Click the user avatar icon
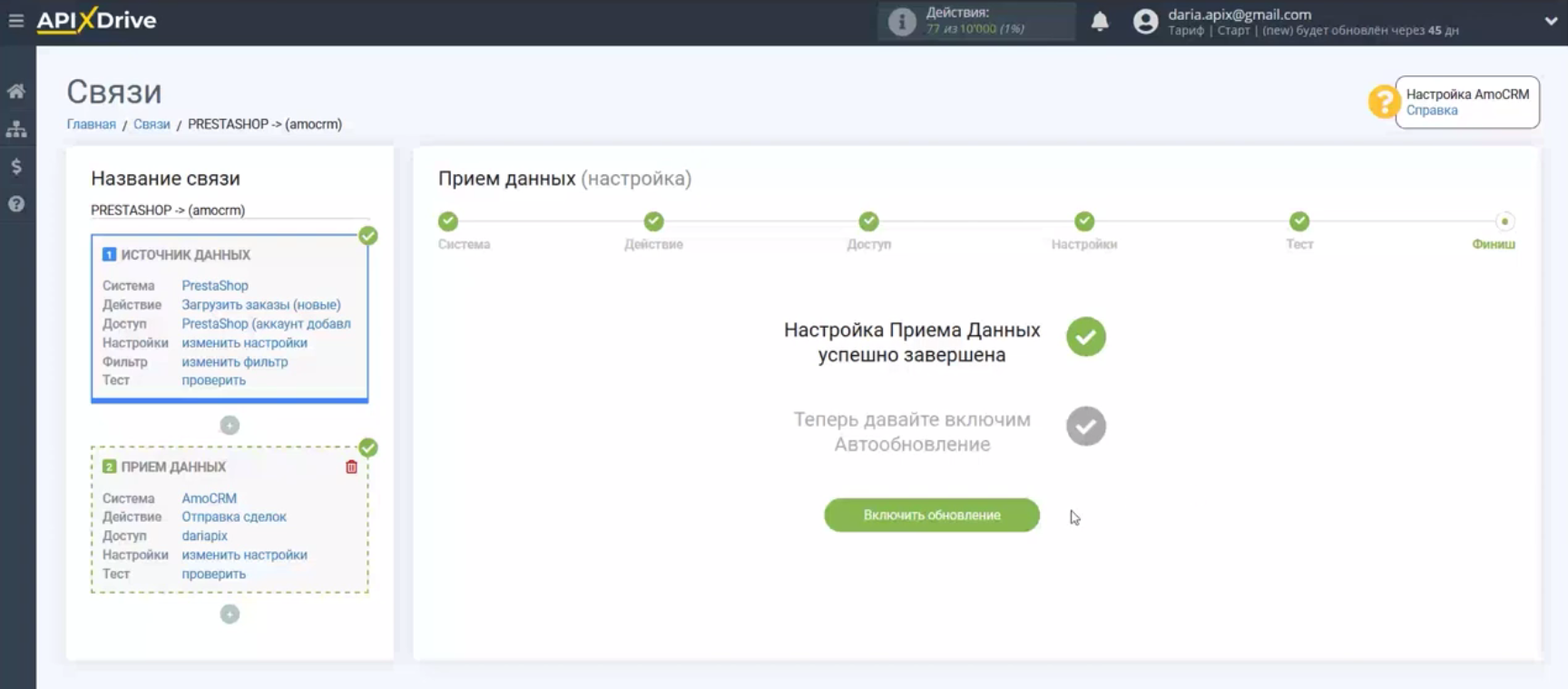This screenshot has height=689, width=1568. click(1146, 21)
